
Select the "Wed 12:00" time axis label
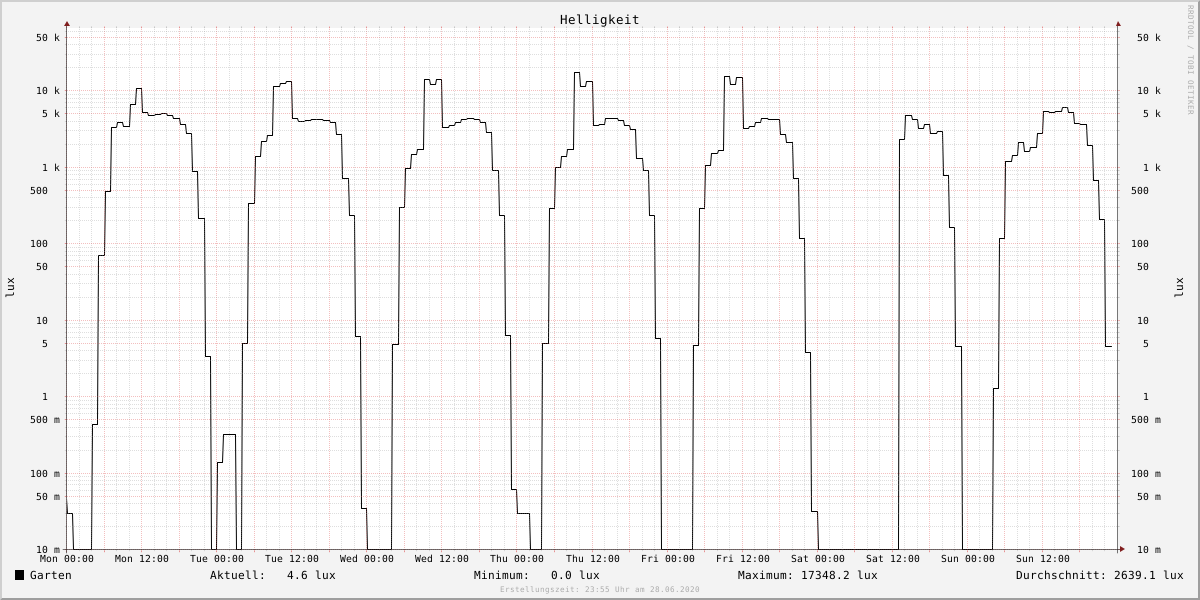442,559
